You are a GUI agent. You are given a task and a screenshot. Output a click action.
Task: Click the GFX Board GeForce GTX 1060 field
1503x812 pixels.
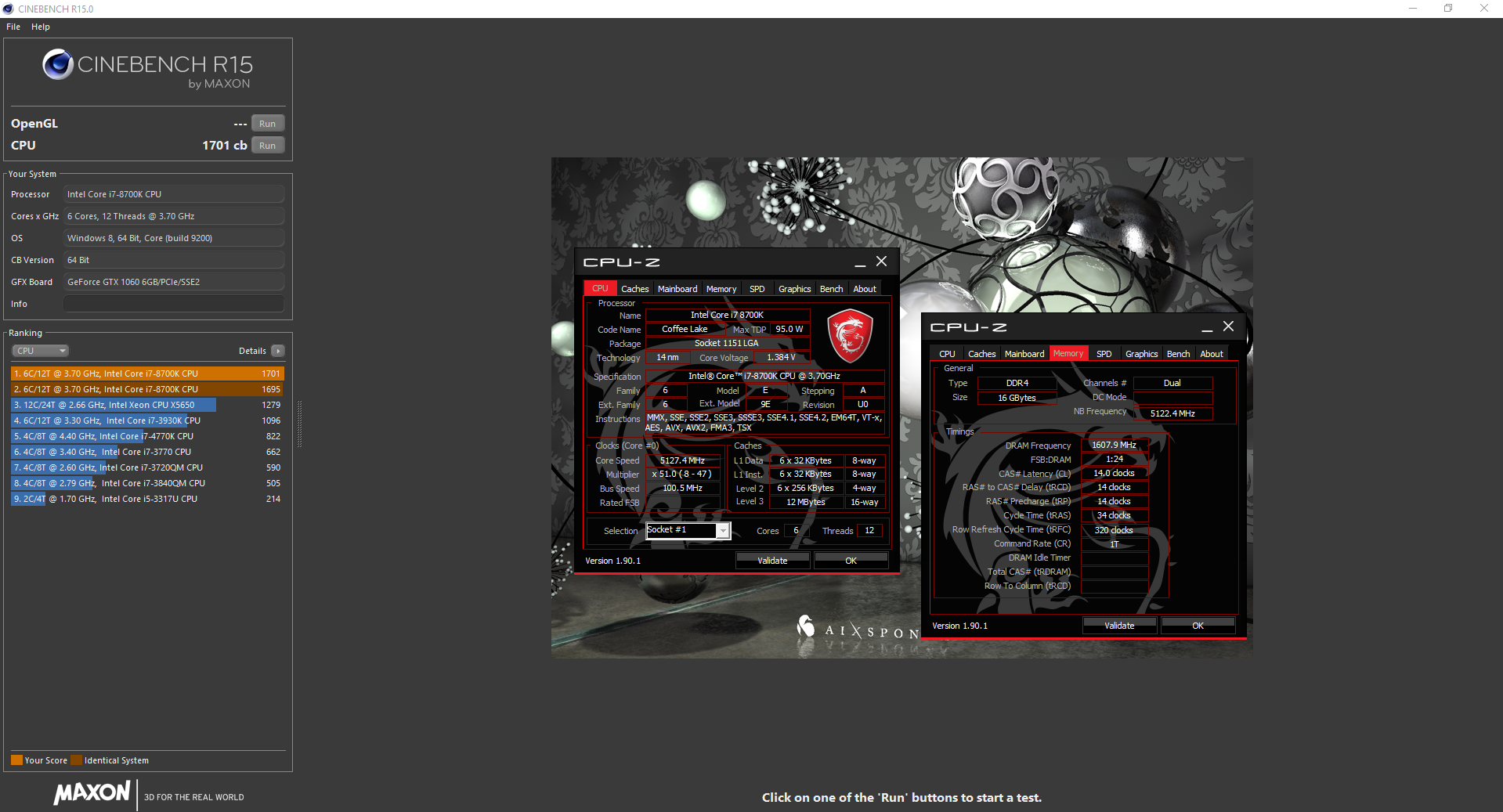174,282
